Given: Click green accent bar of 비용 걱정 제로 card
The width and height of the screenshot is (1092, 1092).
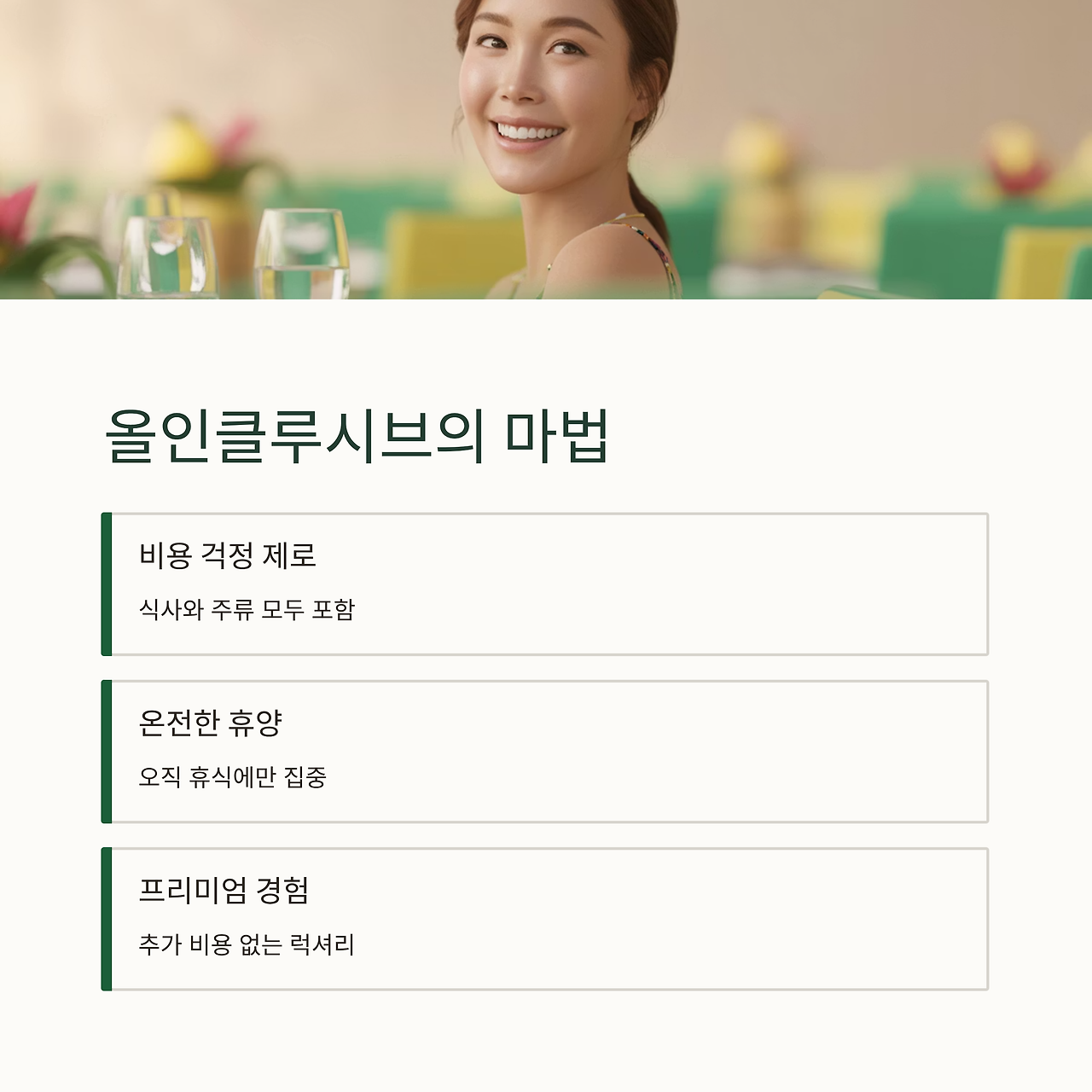Looking at the screenshot, I should click(x=107, y=584).
